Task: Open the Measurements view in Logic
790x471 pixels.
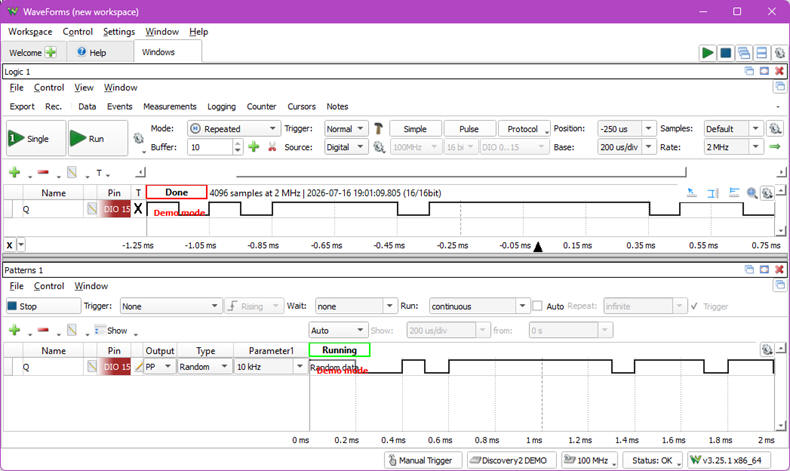Action: tap(170, 106)
